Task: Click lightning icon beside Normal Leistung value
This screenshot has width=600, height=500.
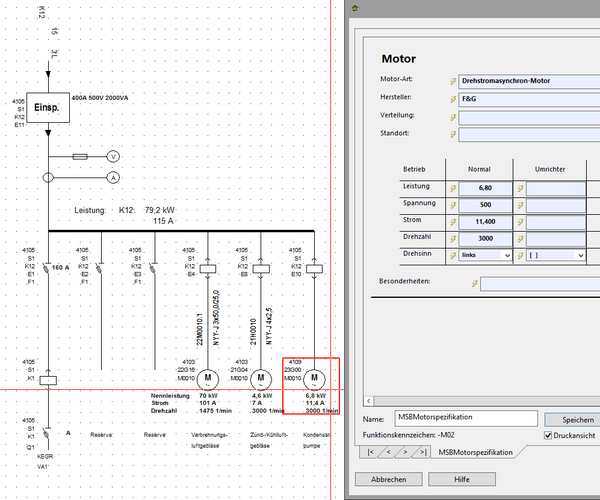Action: [452, 187]
